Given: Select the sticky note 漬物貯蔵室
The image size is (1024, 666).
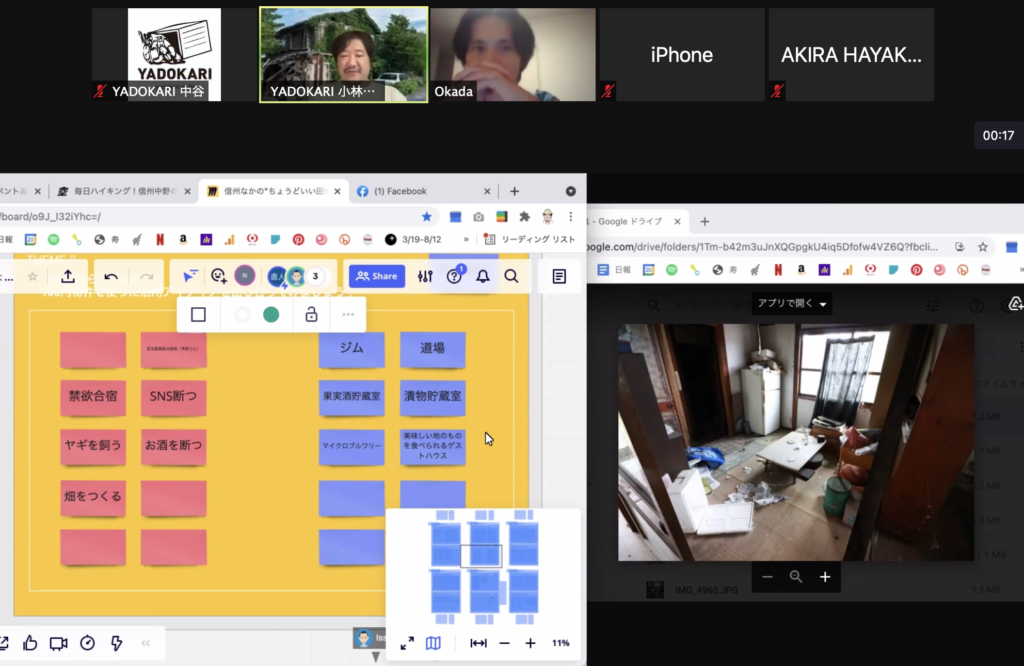Looking at the screenshot, I should (x=432, y=397).
